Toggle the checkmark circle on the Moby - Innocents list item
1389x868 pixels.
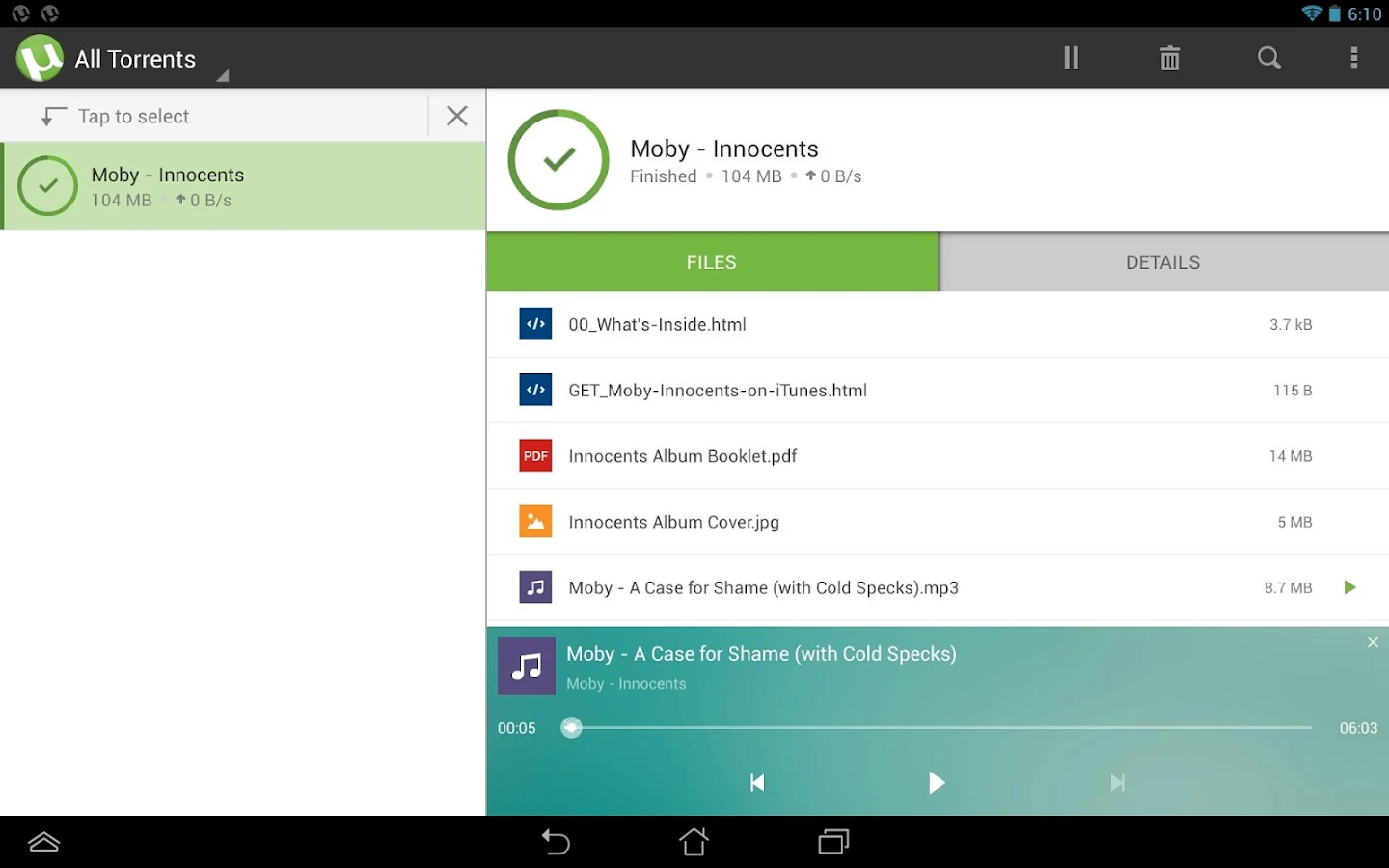pos(47,185)
